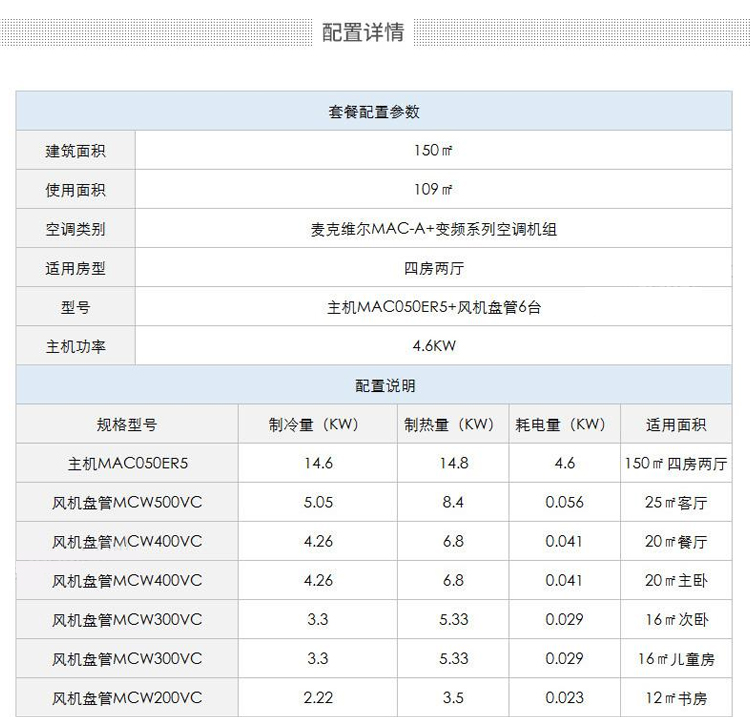This screenshot has height=725, width=750.
Task: Click the 建筑面积 row label
Action: coord(75,151)
